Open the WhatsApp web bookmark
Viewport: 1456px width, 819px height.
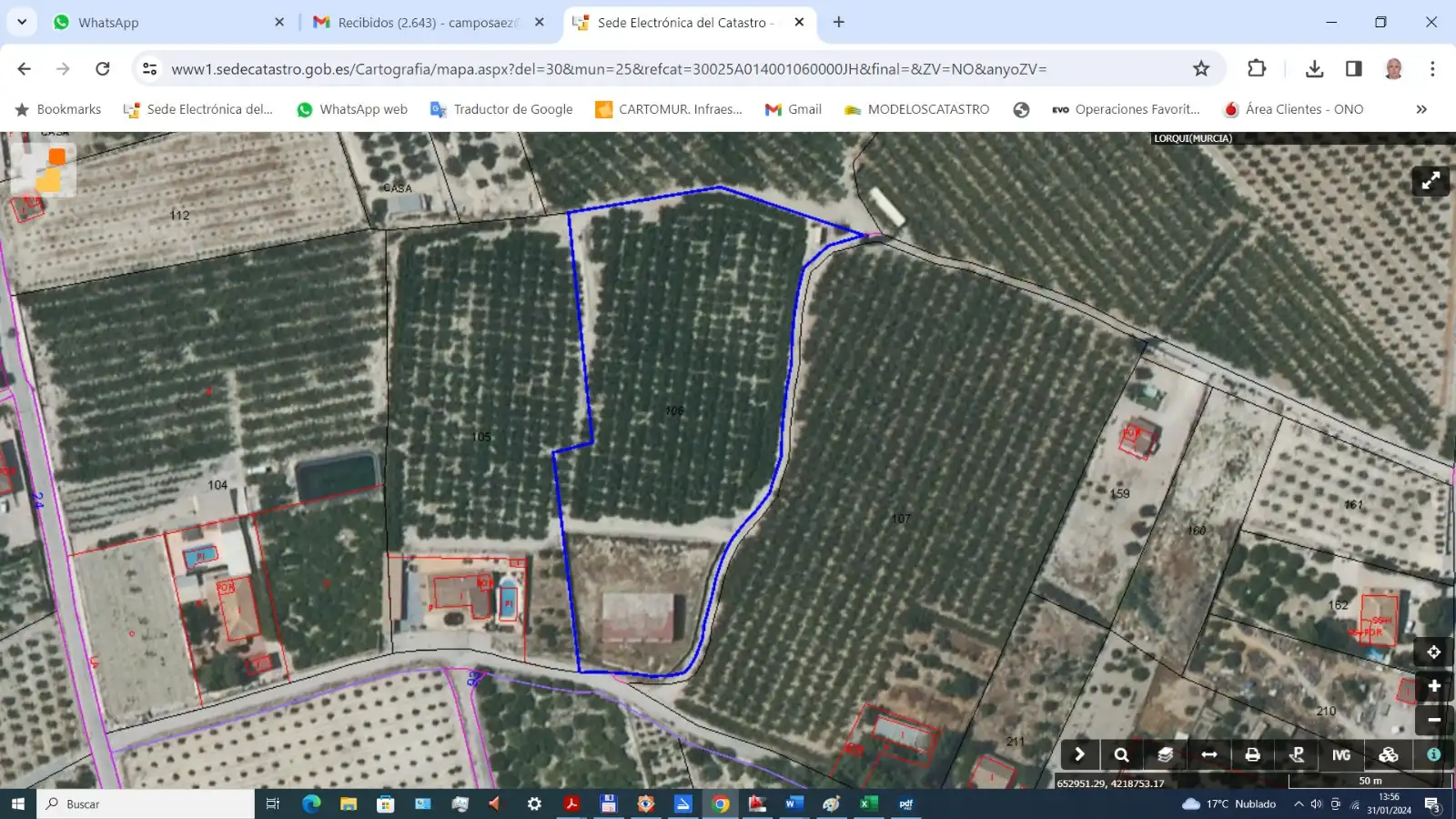(x=351, y=109)
